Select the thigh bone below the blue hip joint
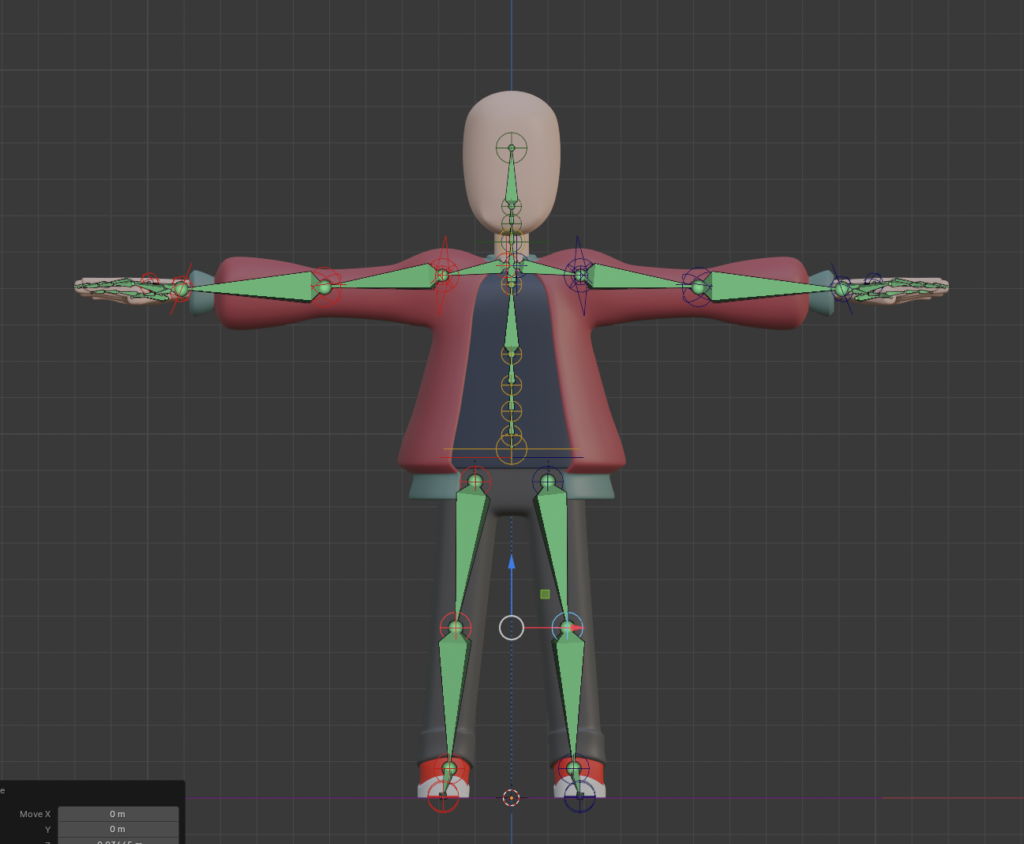This screenshot has height=844, width=1024. click(x=554, y=545)
